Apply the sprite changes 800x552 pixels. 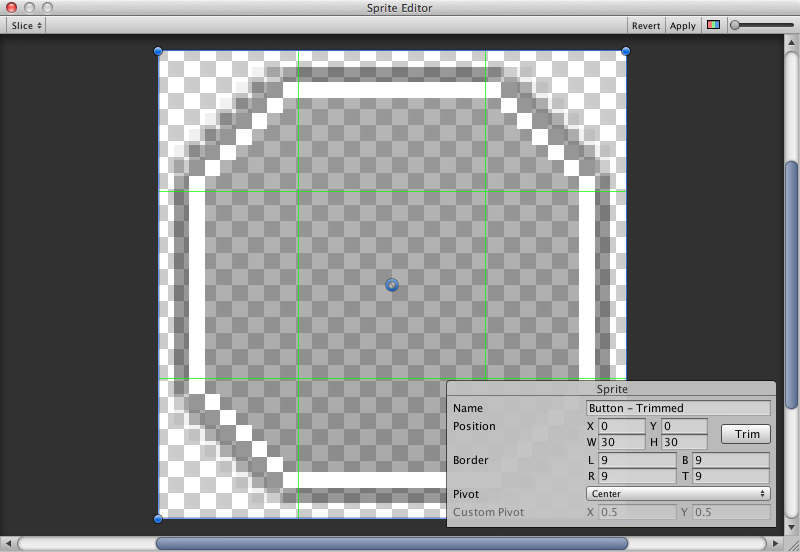point(683,25)
